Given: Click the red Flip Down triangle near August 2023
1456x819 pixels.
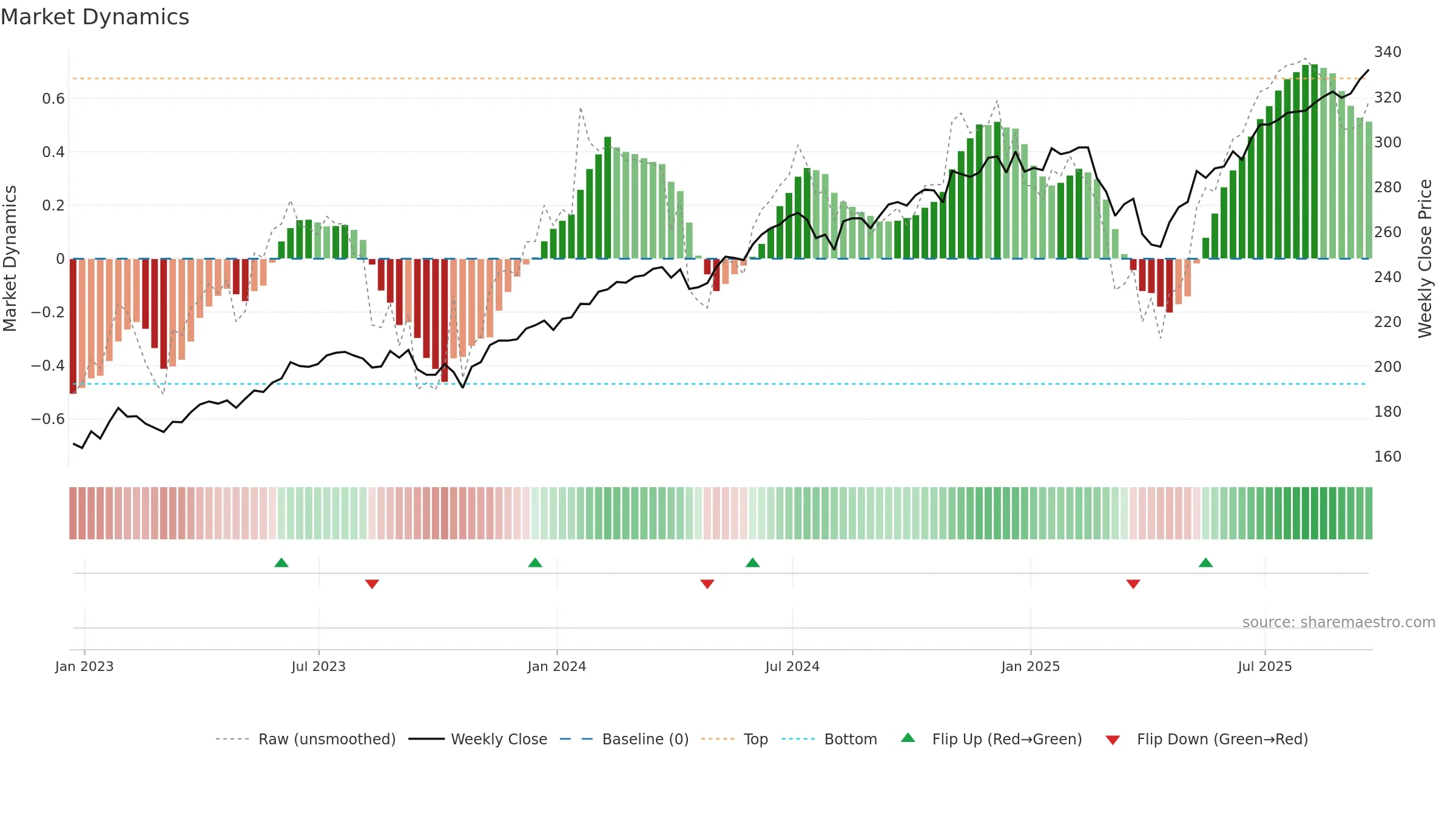Looking at the screenshot, I should pos(372,584).
